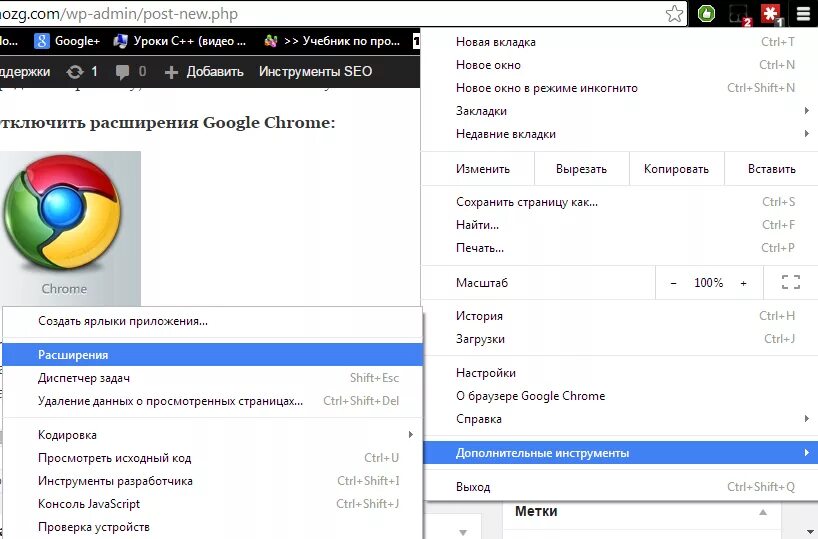Select Проверка устройств
Image resolution: width=818 pixels, height=539 pixels.
pyautogui.click(x=212, y=526)
